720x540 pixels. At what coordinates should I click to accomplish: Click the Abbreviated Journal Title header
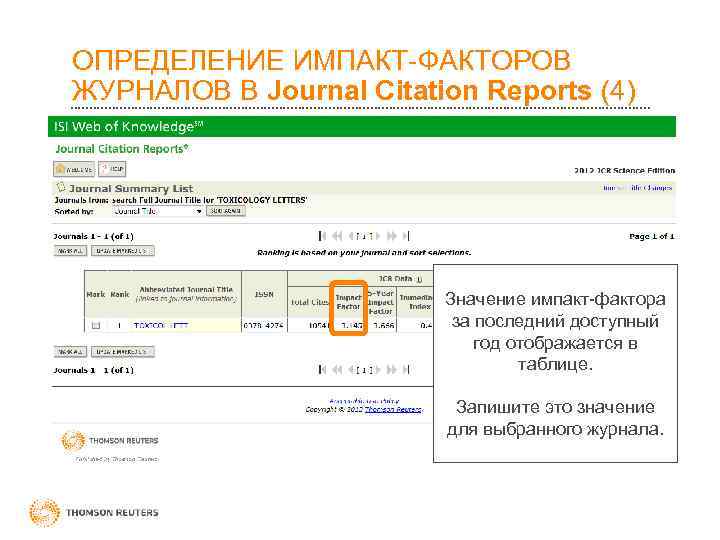tap(186, 290)
